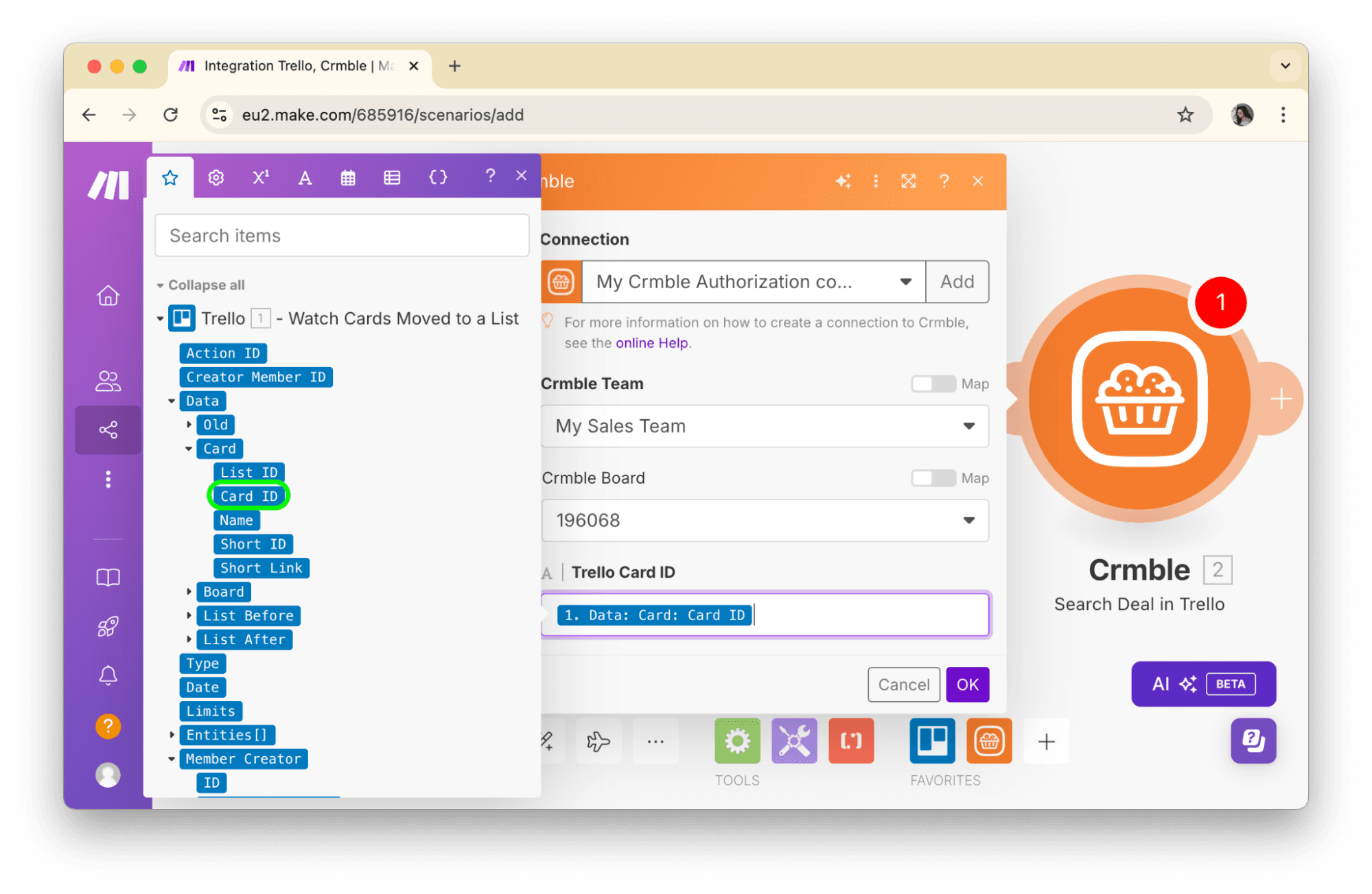The width and height of the screenshot is (1372, 894).
Task: Open the Resource hub book icon
Action: pos(108,577)
